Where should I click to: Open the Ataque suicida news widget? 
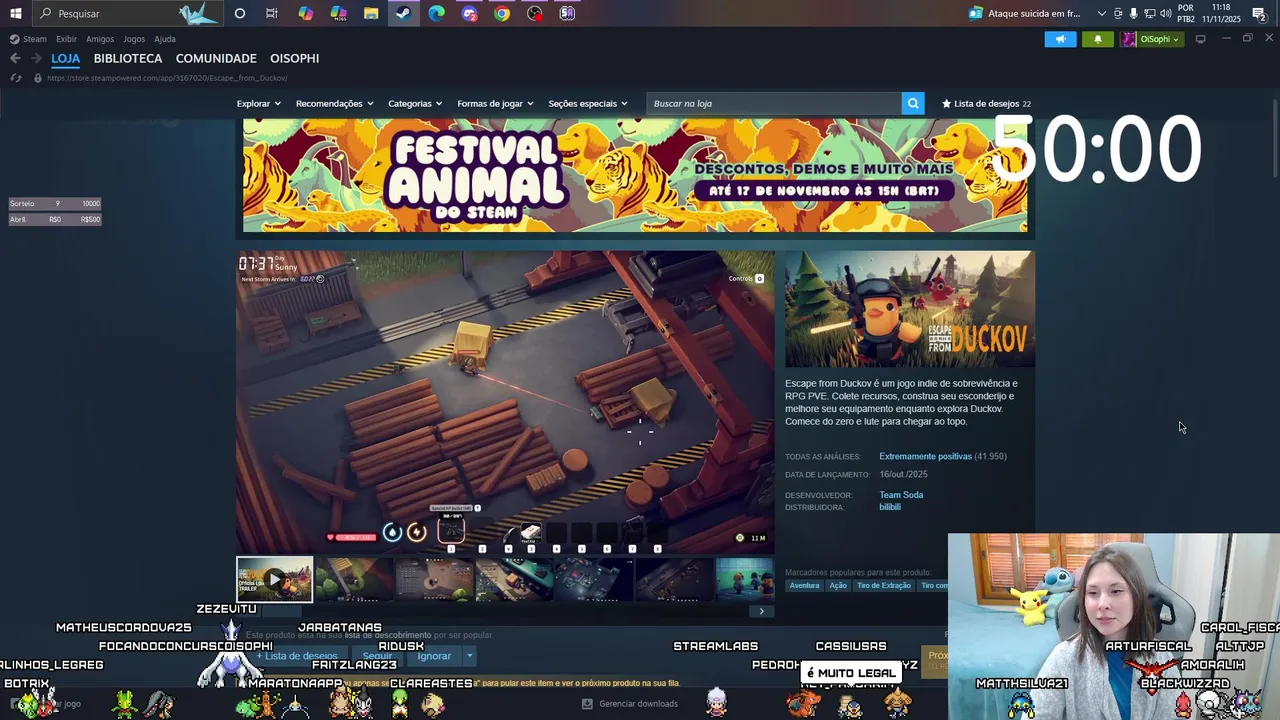[x=1025, y=13]
